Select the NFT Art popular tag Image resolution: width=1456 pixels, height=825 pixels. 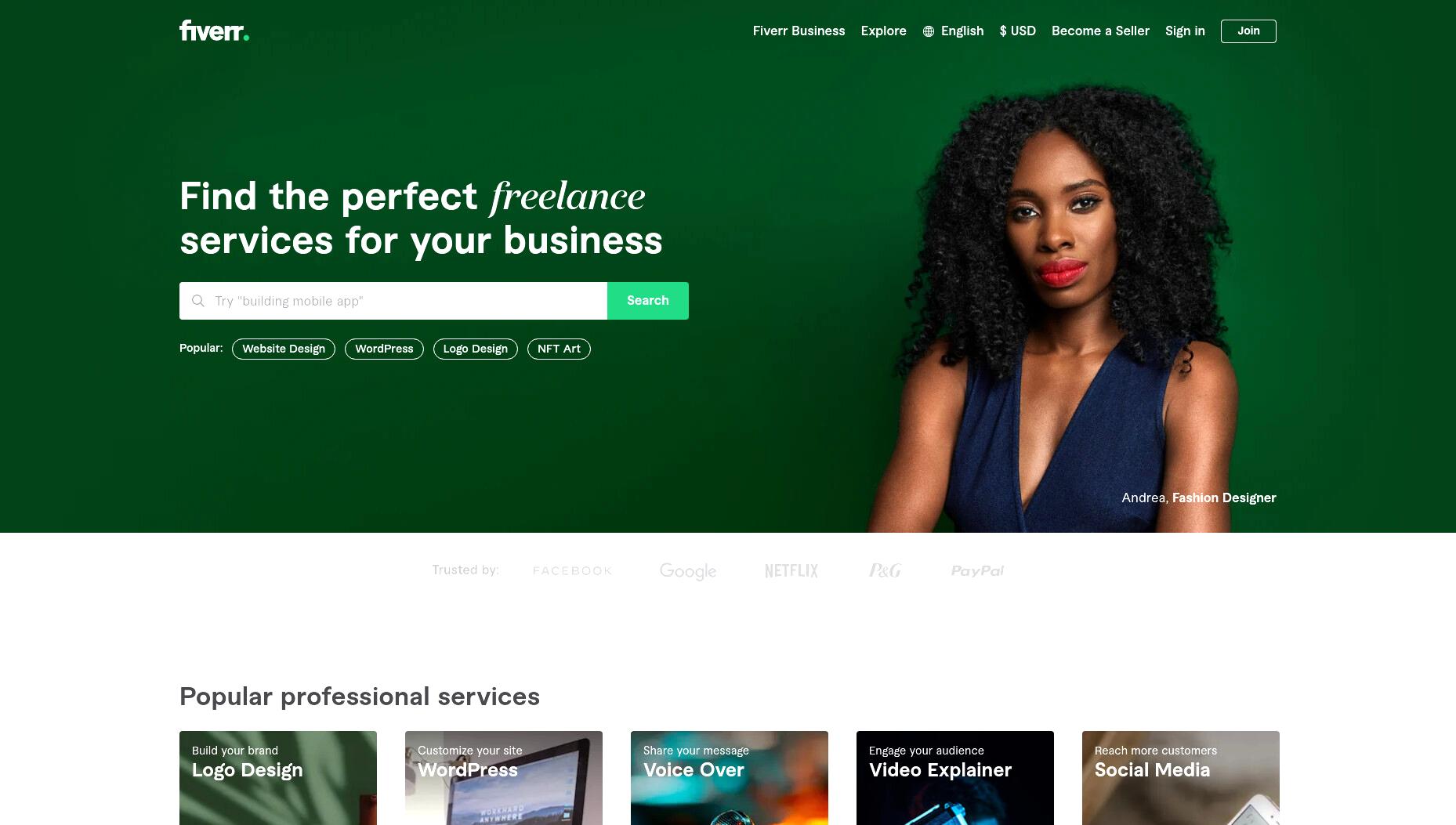(x=559, y=349)
